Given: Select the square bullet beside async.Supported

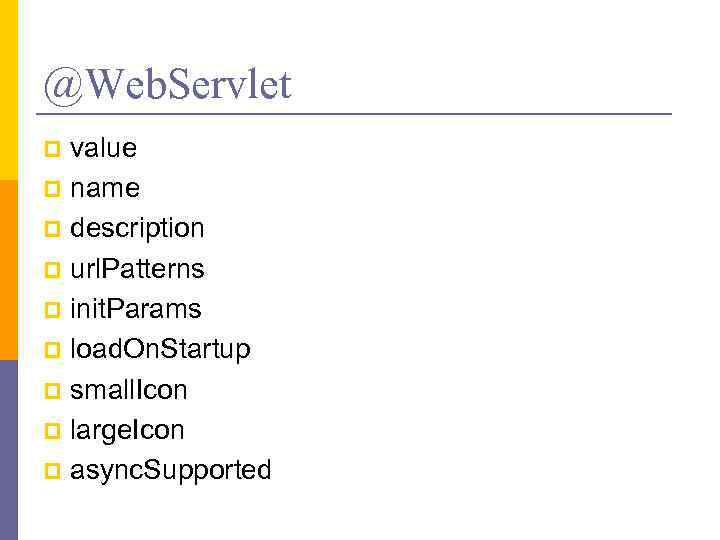Looking at the screenshot, I should click(x=52, y=472).
